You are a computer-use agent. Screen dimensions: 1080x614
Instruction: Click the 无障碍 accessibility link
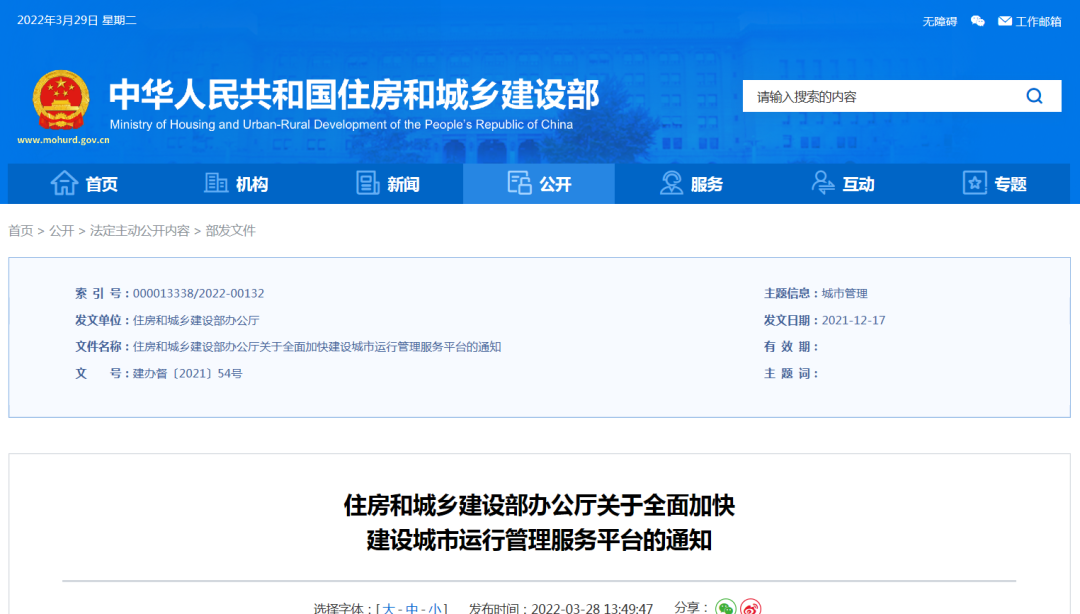click(938, 20)
